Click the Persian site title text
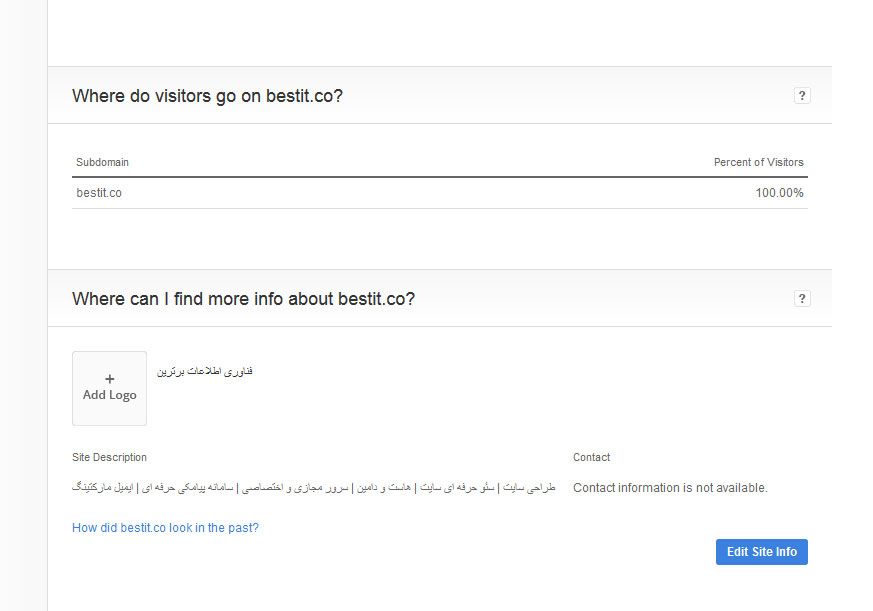 tap(205, 371)
